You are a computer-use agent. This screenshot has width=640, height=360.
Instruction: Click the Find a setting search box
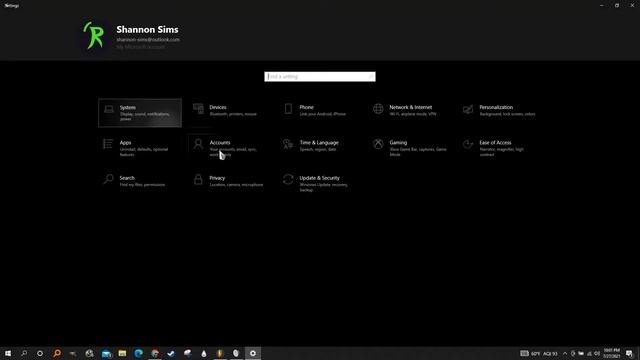(x=320, y=76)
